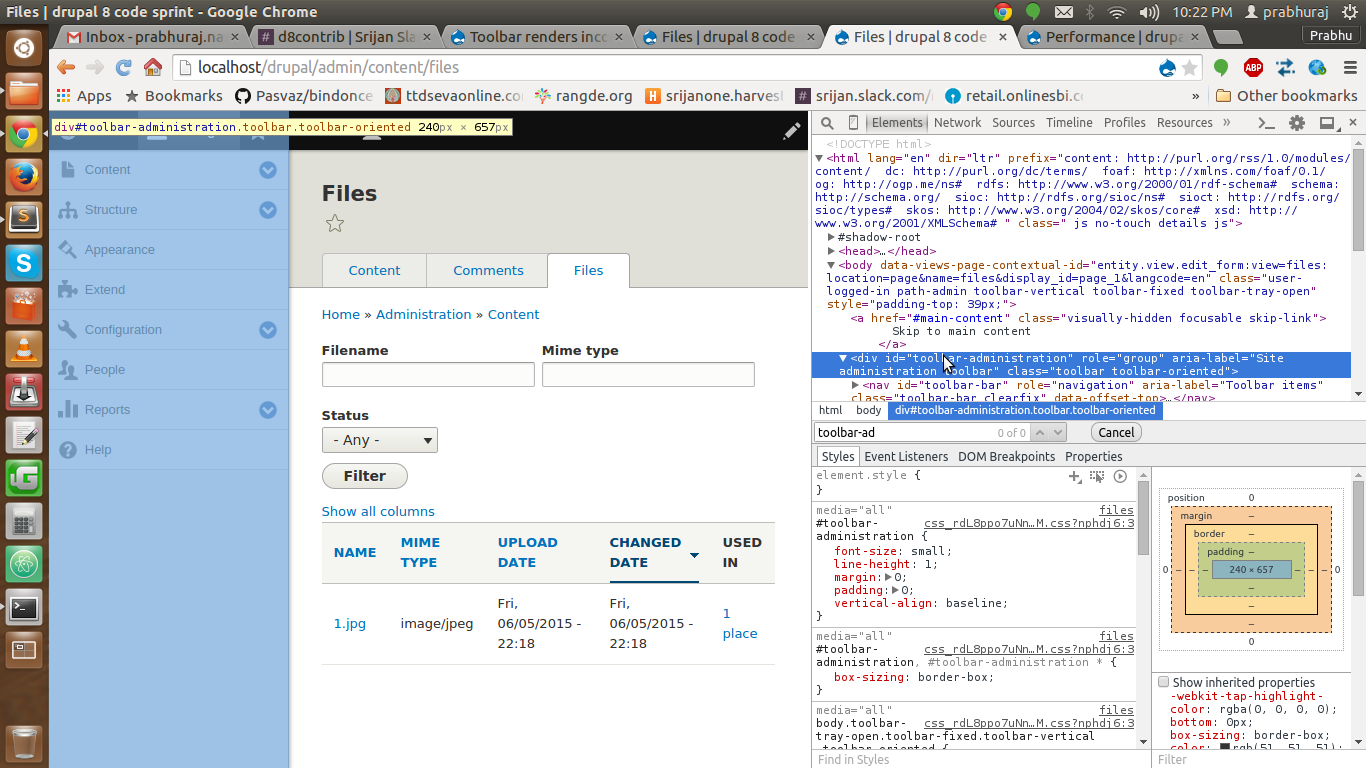This screenshot has width=1366, height=768.
Task: Expand the head element node
Action: (832, 251)
